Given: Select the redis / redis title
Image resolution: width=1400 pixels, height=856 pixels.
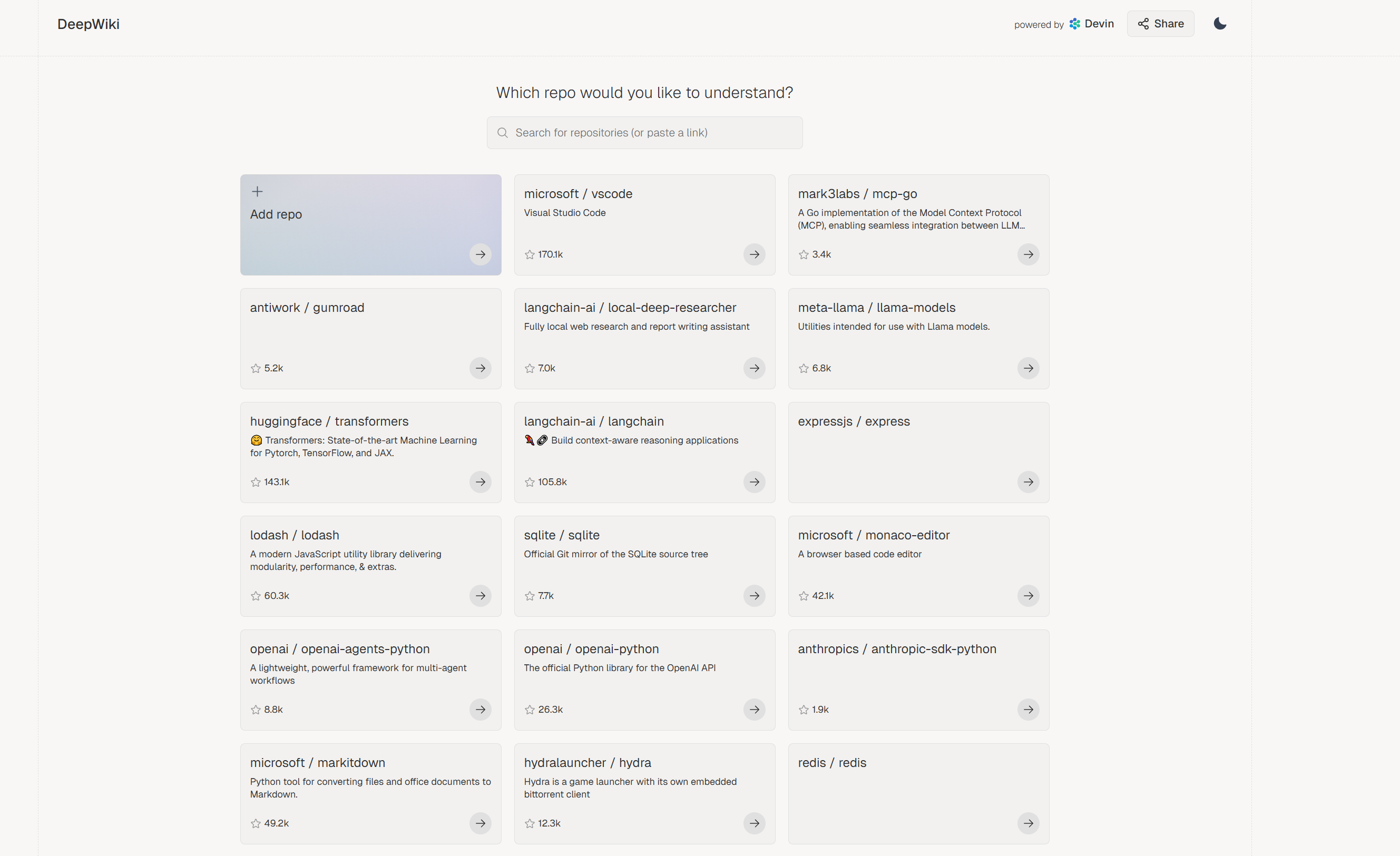Looking at the screenshot, I should pyautogui.click(x=832, y=762).
